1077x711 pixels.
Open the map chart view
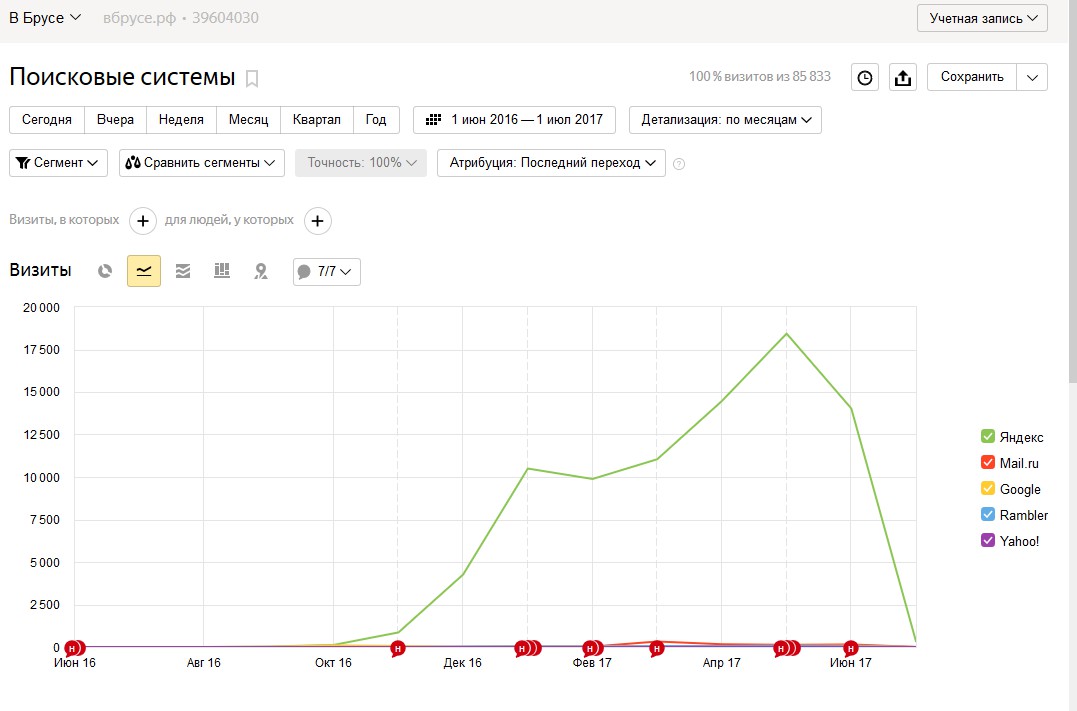pyautogui.click(x=261, y=271)
